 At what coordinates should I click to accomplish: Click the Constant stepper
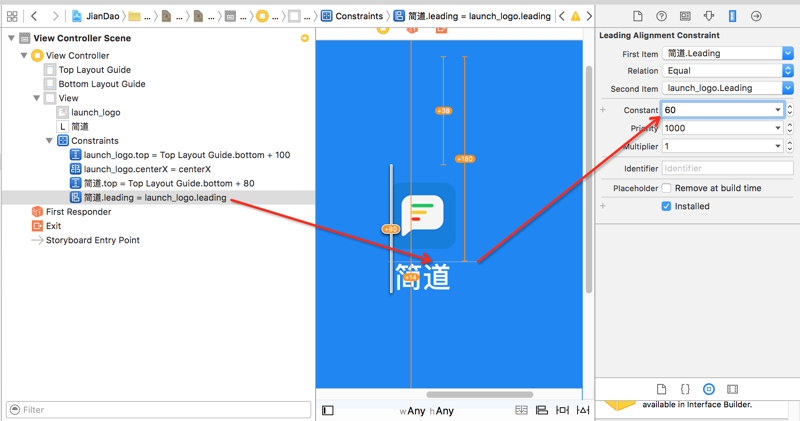pos(790,110)
